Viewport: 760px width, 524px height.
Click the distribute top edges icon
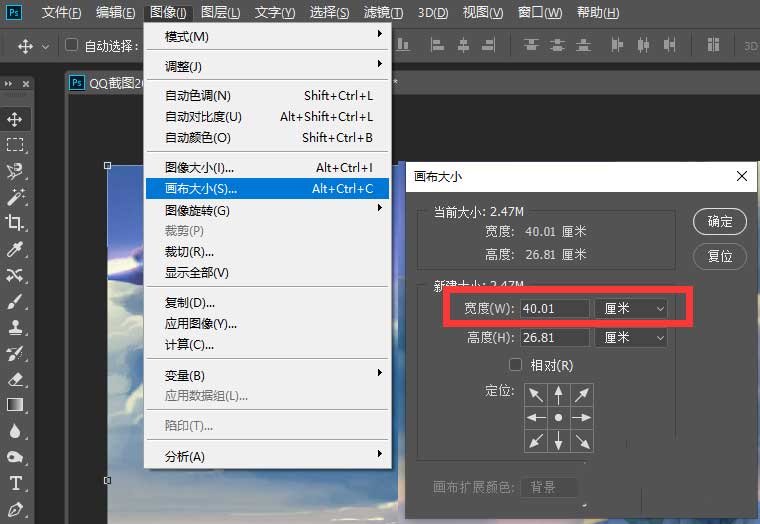pos(531,45)
